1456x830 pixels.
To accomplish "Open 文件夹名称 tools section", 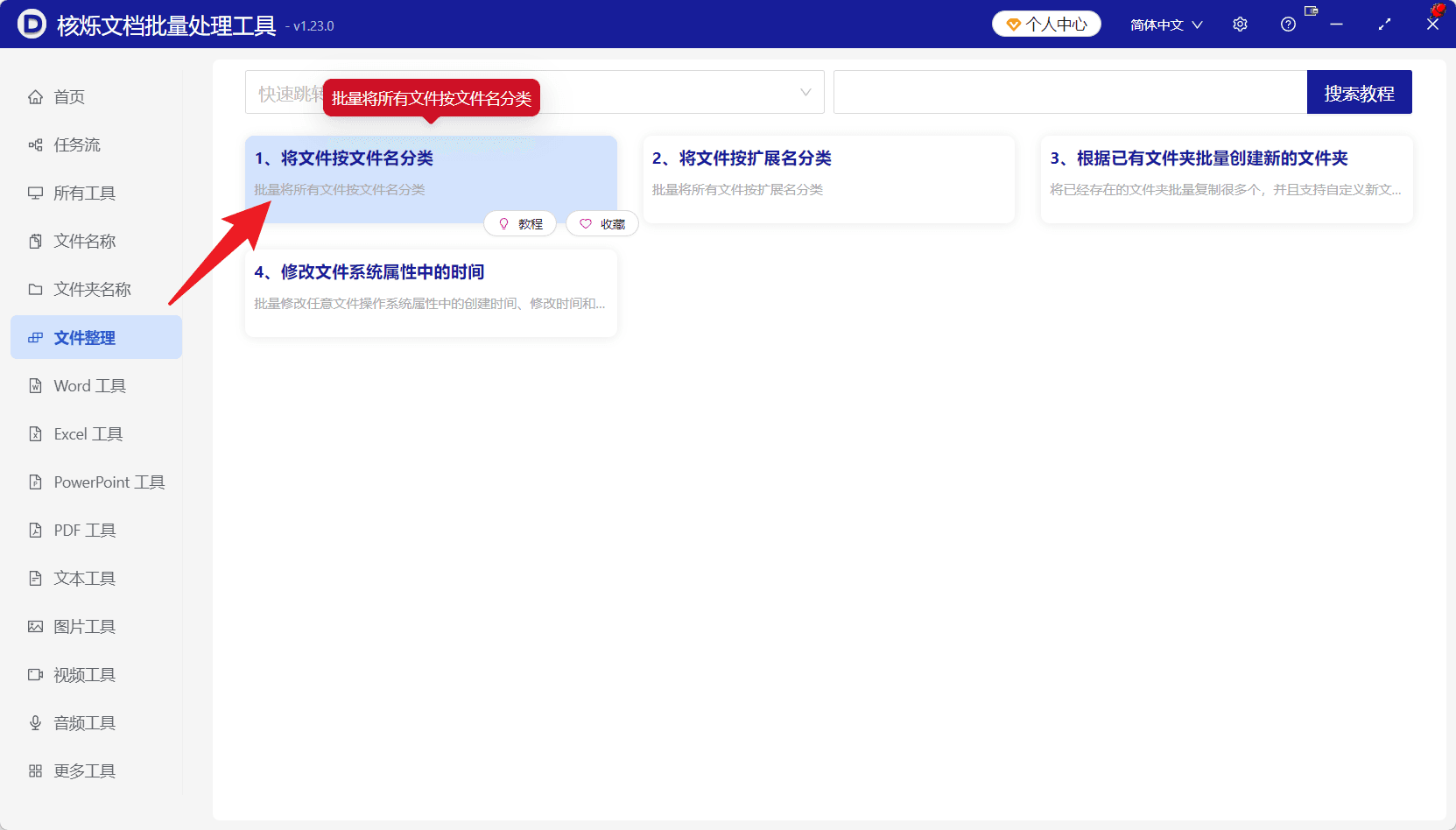I will point(96,290).
